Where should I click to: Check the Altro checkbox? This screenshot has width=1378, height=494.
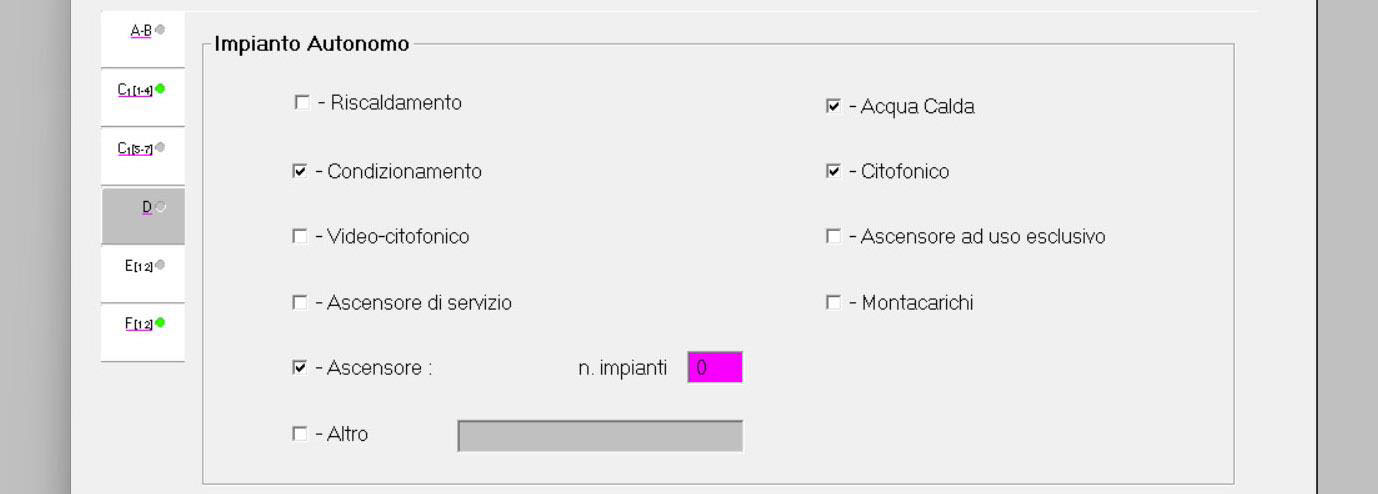(299, 434)
